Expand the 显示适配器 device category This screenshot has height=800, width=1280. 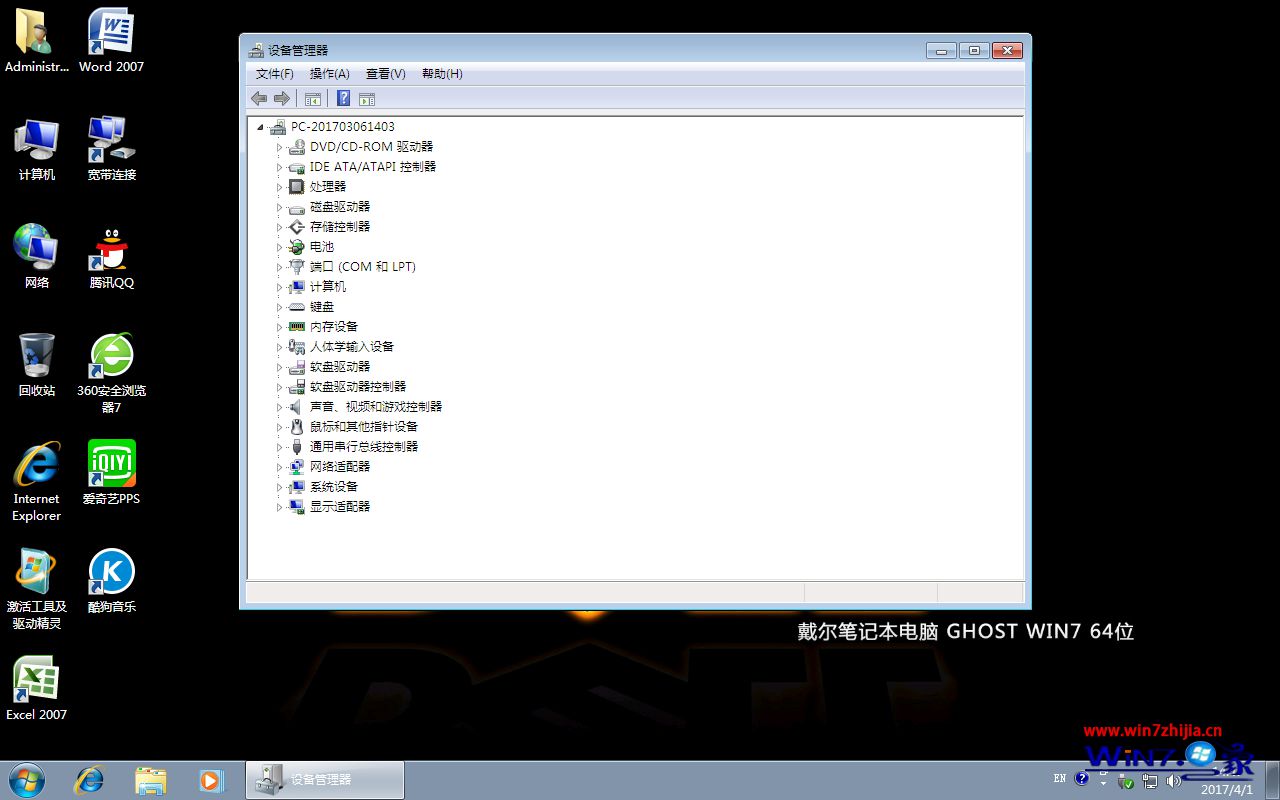pos(280,507)
